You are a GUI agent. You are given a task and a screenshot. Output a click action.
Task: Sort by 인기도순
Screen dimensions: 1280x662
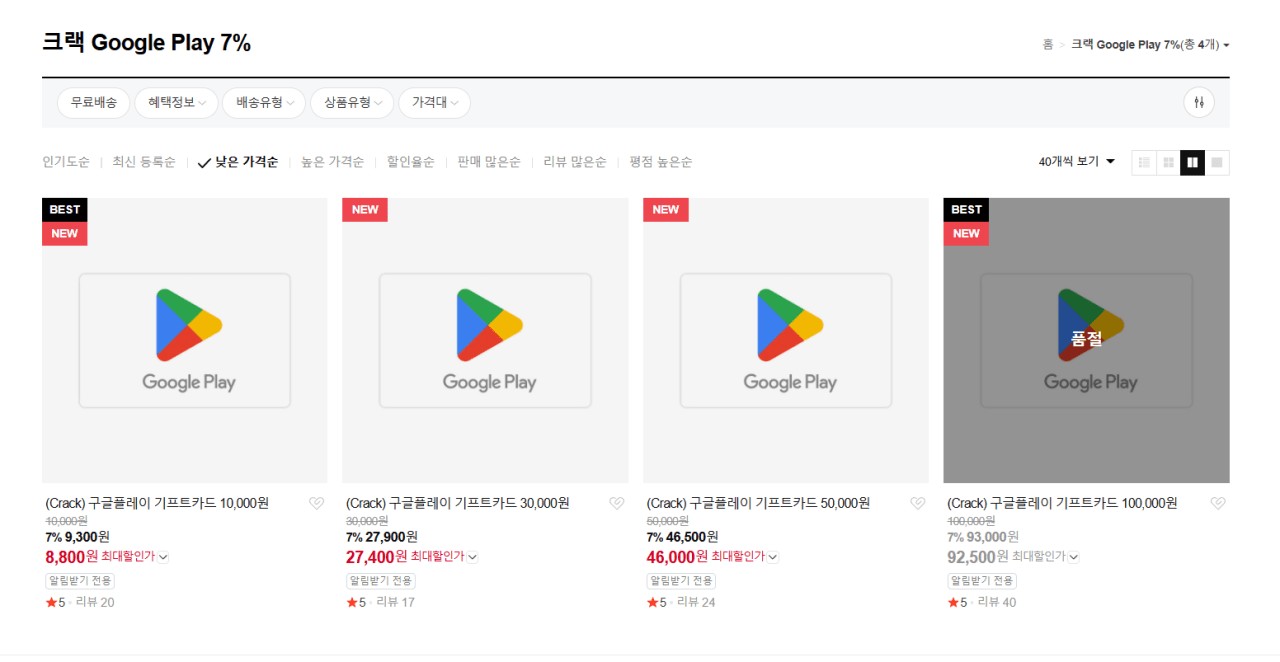66,162
